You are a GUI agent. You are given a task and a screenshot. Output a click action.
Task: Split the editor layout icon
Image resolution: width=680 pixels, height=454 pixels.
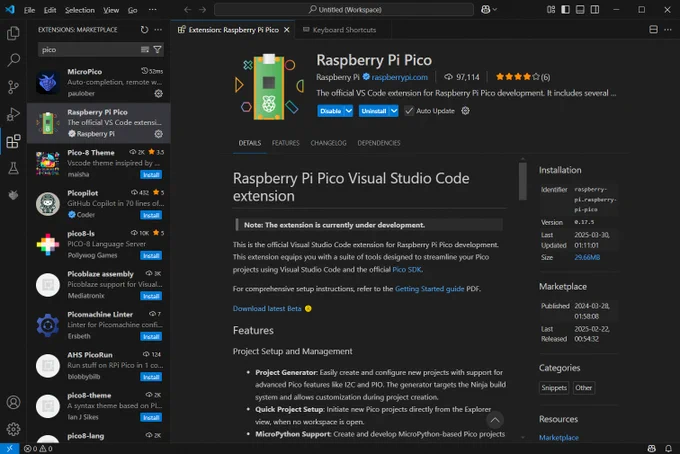click(x=654, y=29)
